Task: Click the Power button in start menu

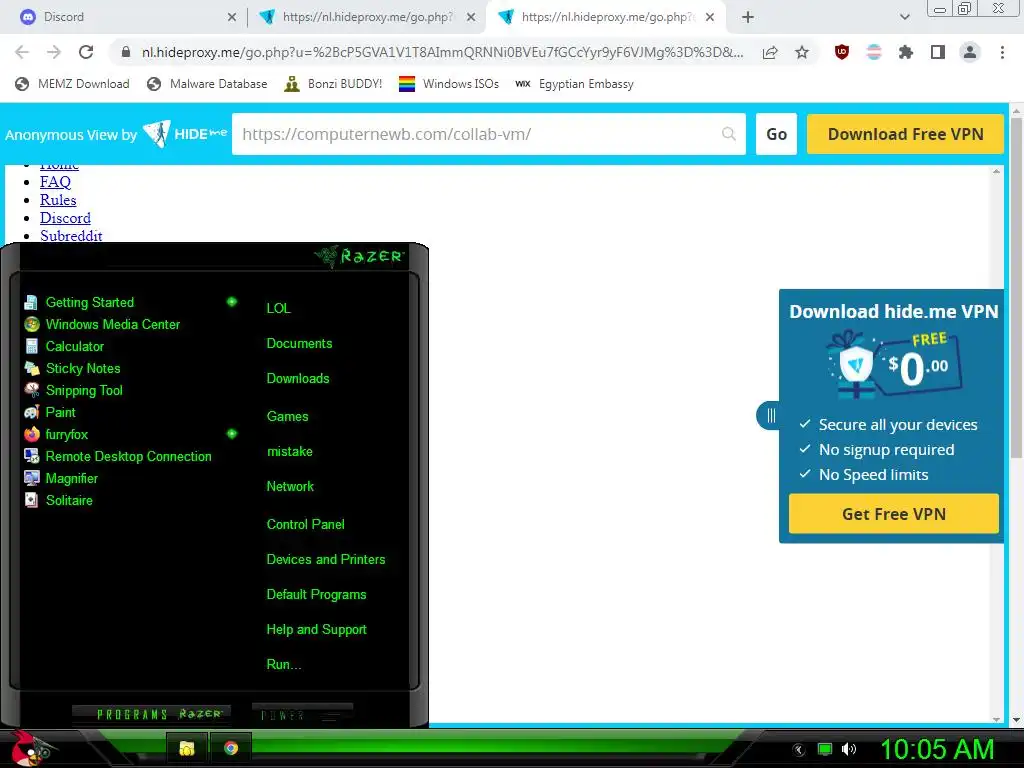Action: (302, 714)
